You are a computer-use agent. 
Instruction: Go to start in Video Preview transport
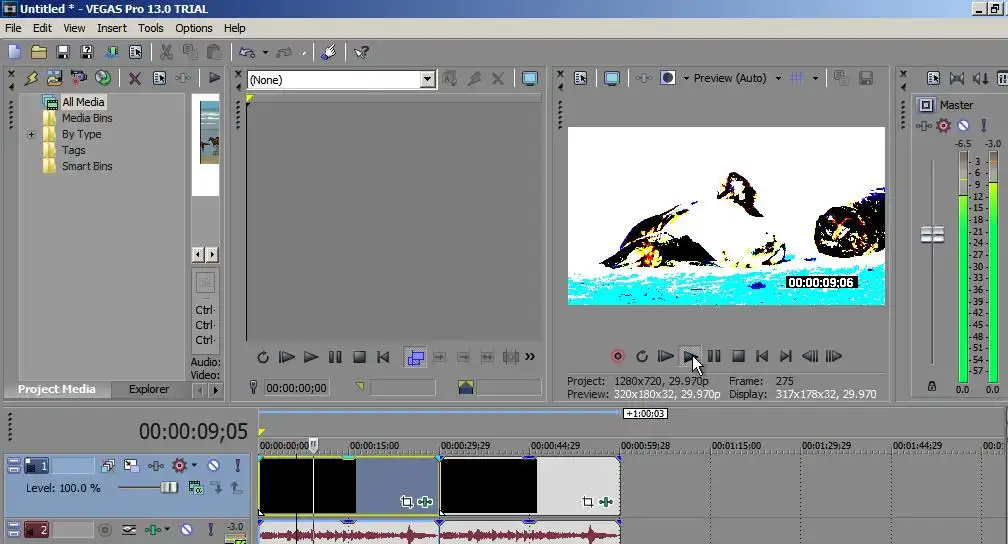(762, 356)
